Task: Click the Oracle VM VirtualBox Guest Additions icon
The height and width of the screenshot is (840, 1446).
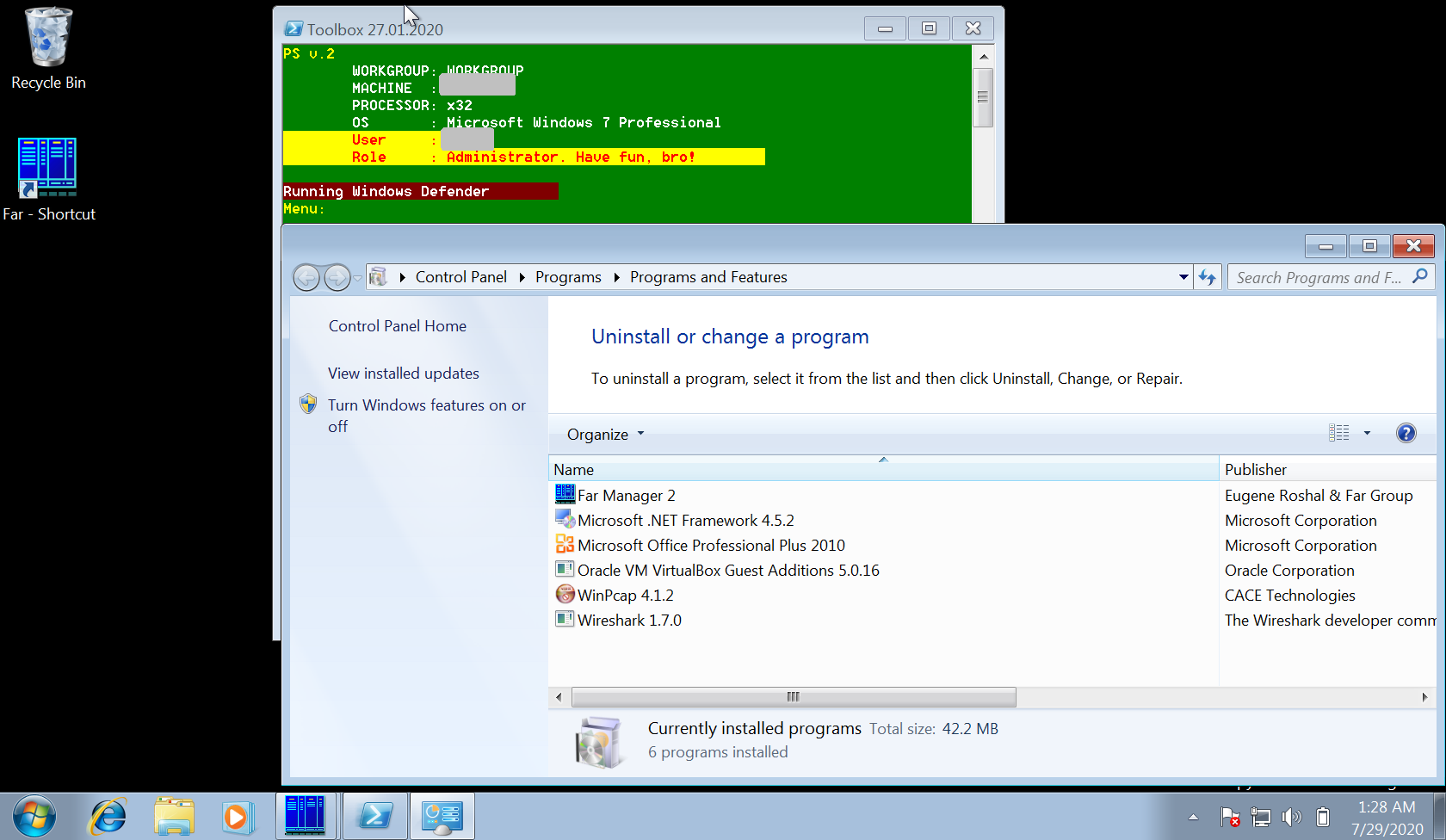Action: [565, 569]
